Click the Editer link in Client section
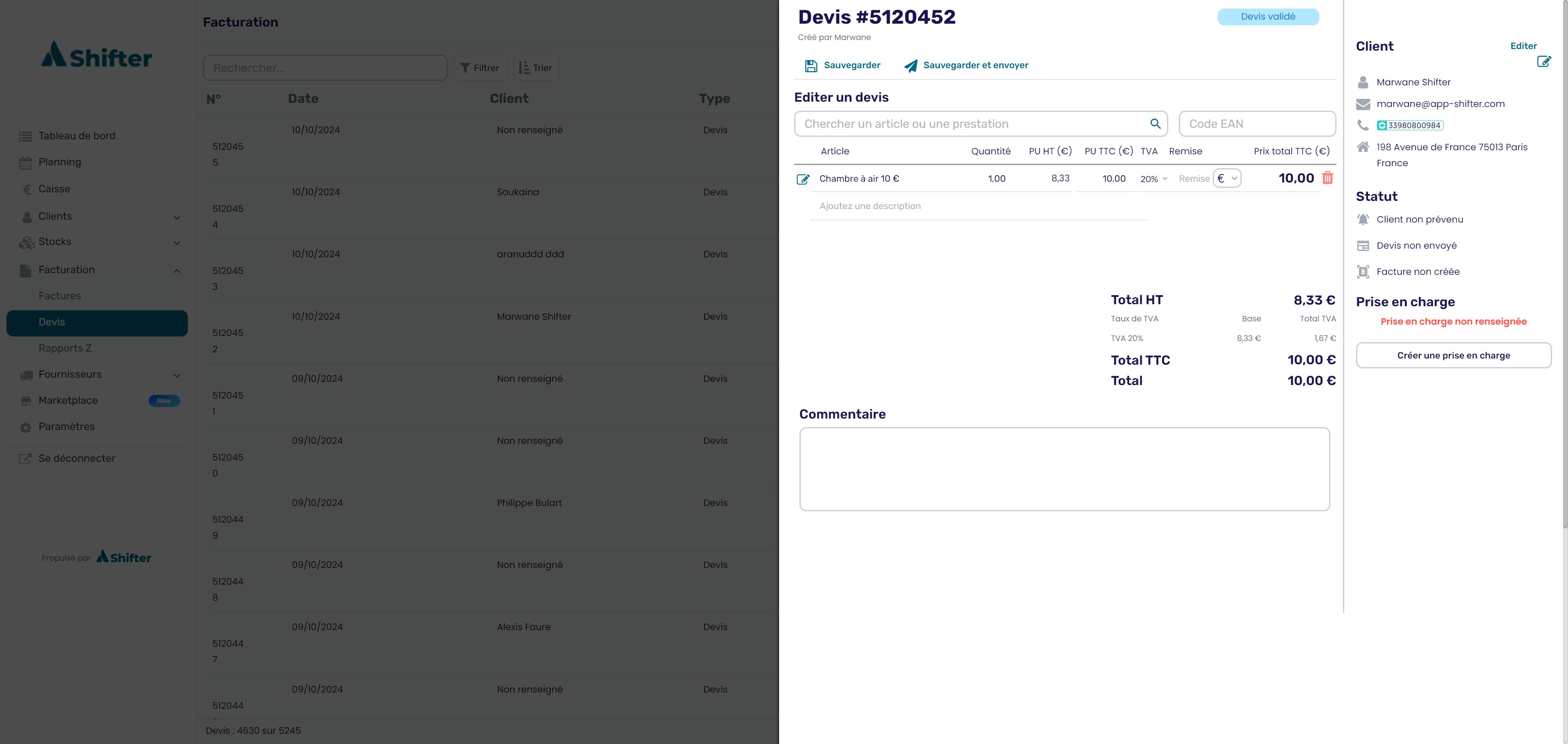The width and height of the screenshot is (1568, 744). 1523,46
